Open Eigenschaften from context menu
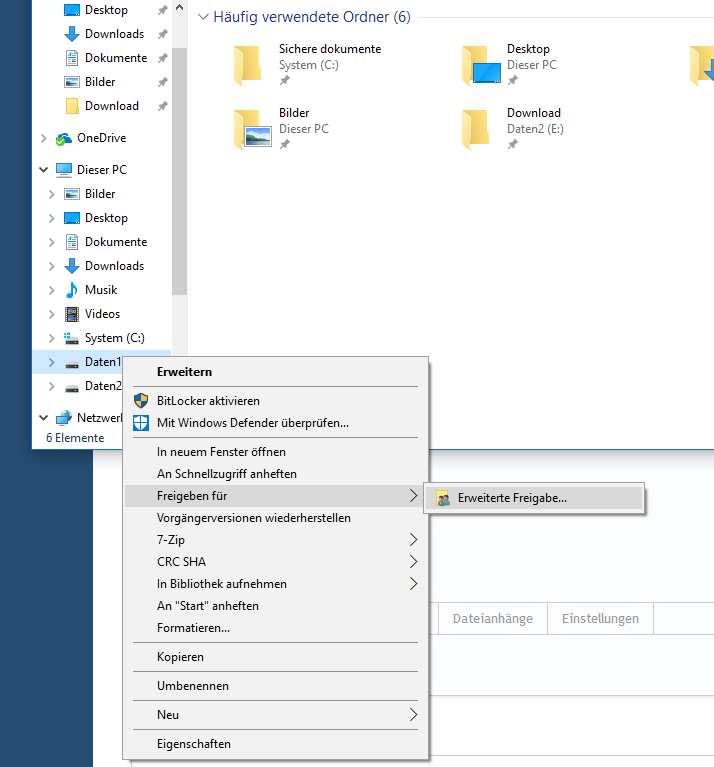 pyautogui.click(x=276, y=744)
